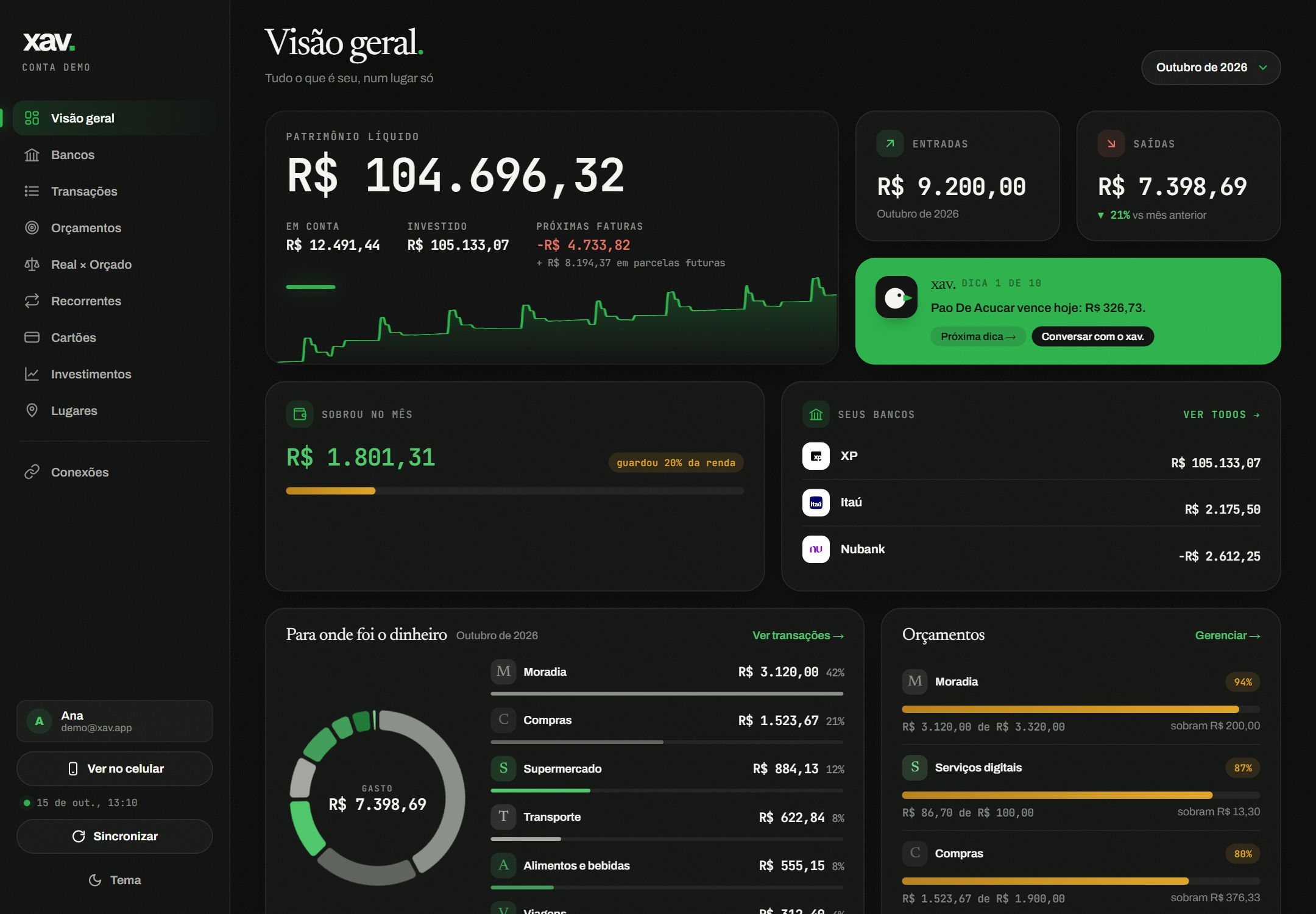Viewport: 1316px width, 914px height.
Task: Click the Bancos building icon in the sidebar
Action: click(x=32, y=155)
